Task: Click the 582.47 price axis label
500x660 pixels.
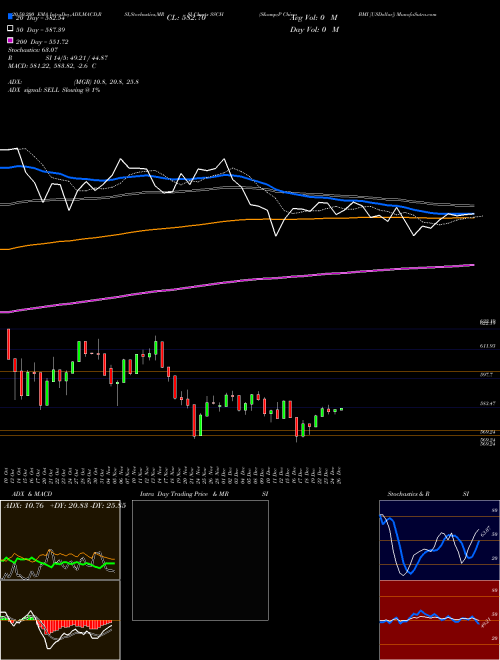Action: (x=487, y=403)
